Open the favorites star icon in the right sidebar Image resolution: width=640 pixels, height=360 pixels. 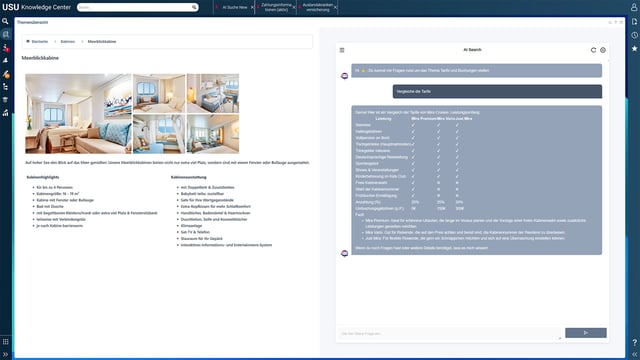634,49
